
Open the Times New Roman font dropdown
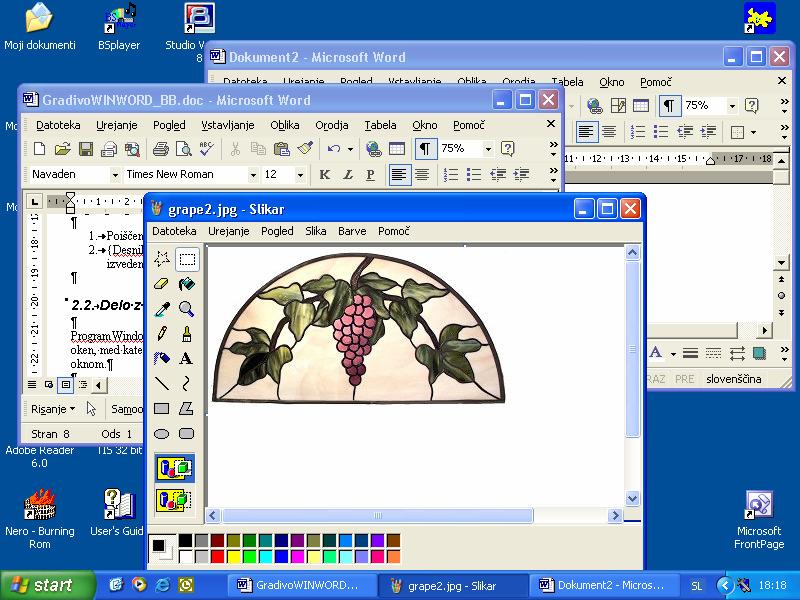[x=253, y=175]
